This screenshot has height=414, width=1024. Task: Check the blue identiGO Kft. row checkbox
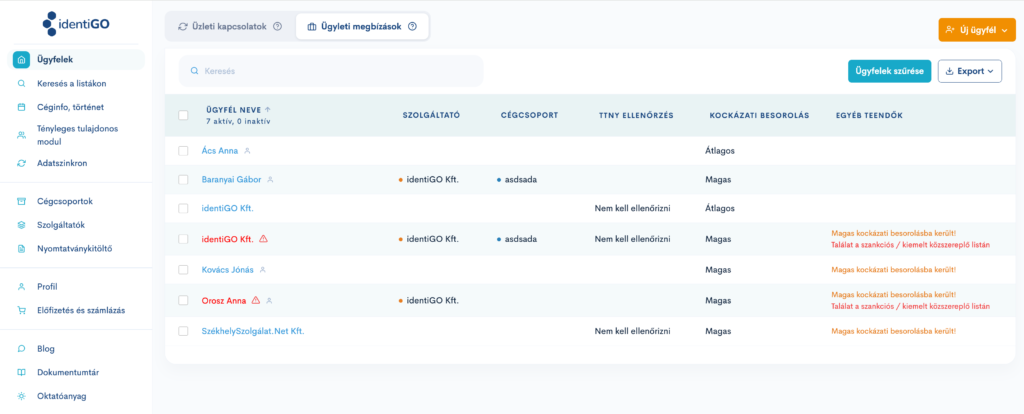click(184, 208)
